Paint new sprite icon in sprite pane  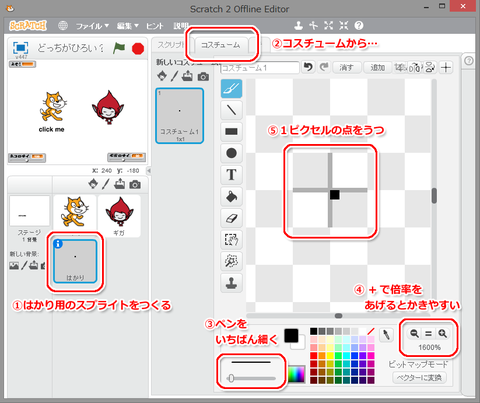coord(106,184)
